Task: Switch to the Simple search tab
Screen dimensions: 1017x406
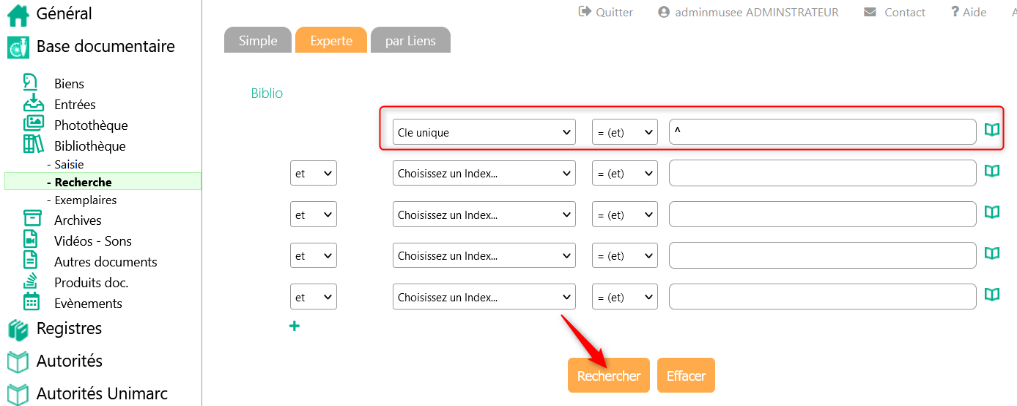Action: (258, 40)
